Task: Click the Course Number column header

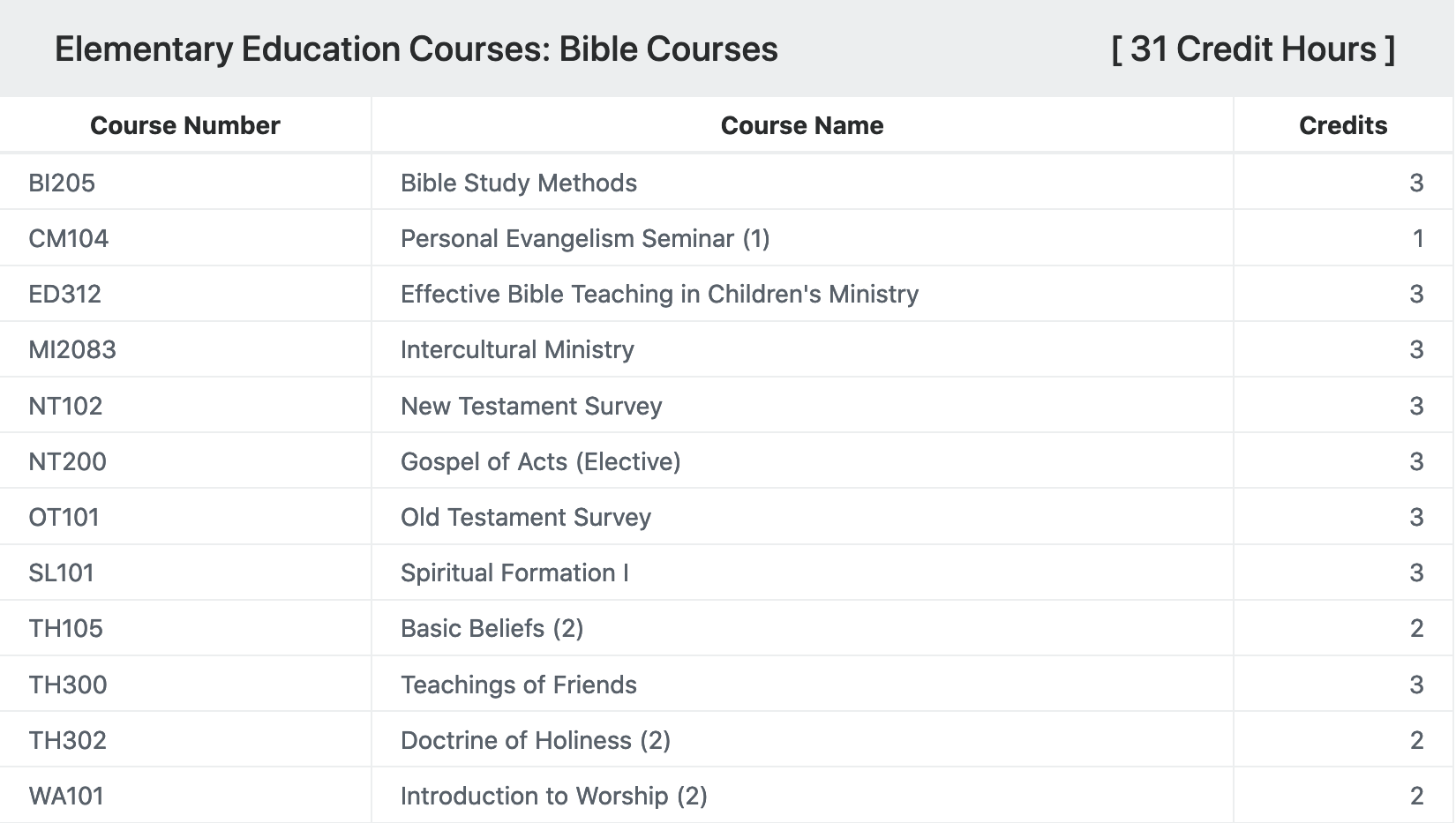Action: pos(184,125)
